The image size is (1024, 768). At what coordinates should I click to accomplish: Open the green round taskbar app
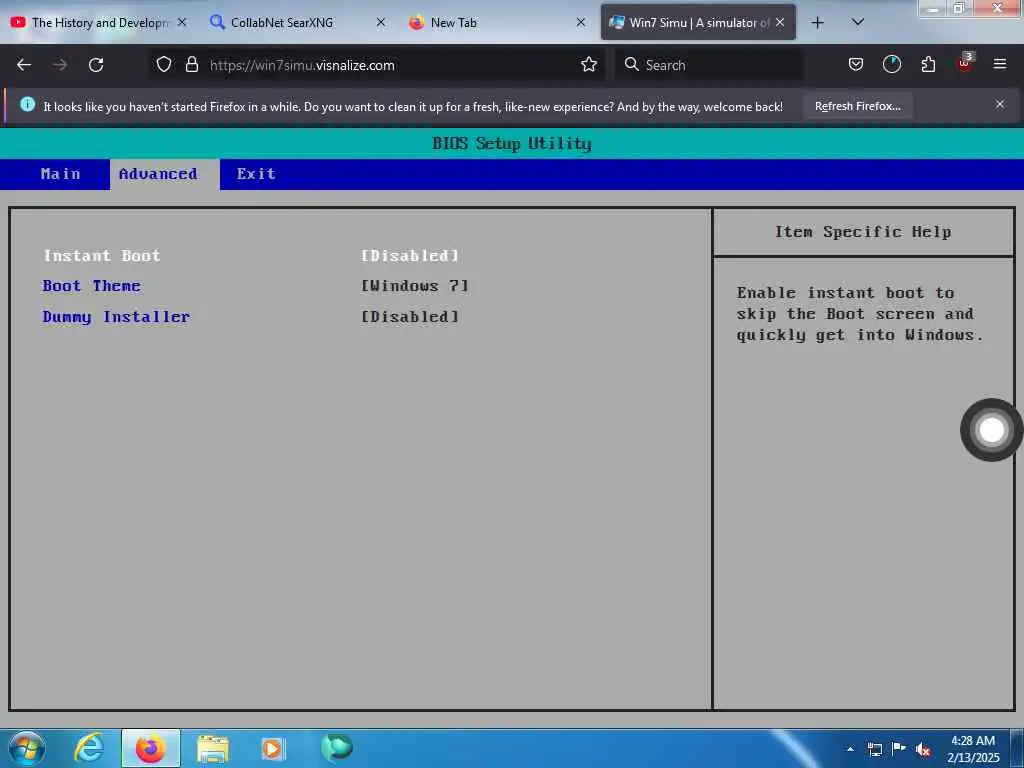[x=337, y=747]
